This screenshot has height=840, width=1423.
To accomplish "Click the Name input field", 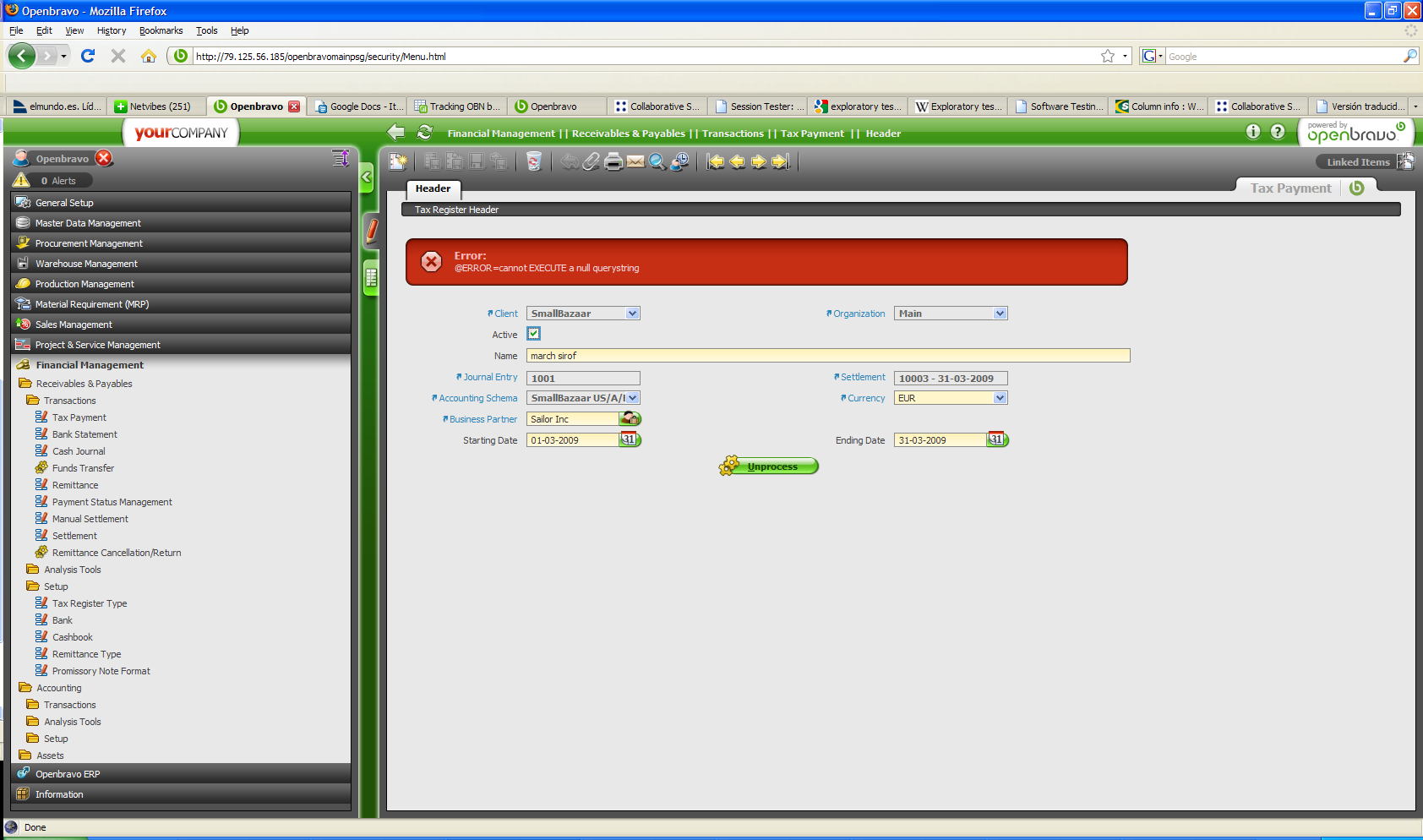I will 827,356.
